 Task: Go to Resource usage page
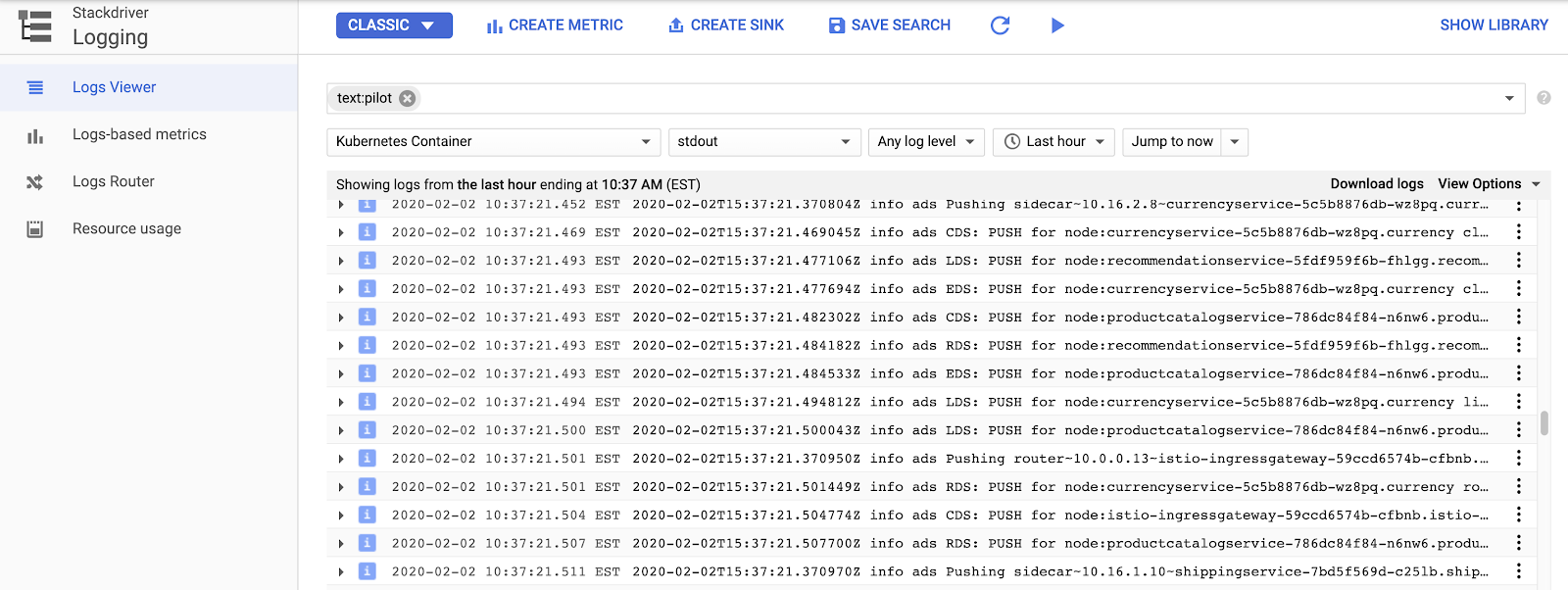[x=126, y=228]
